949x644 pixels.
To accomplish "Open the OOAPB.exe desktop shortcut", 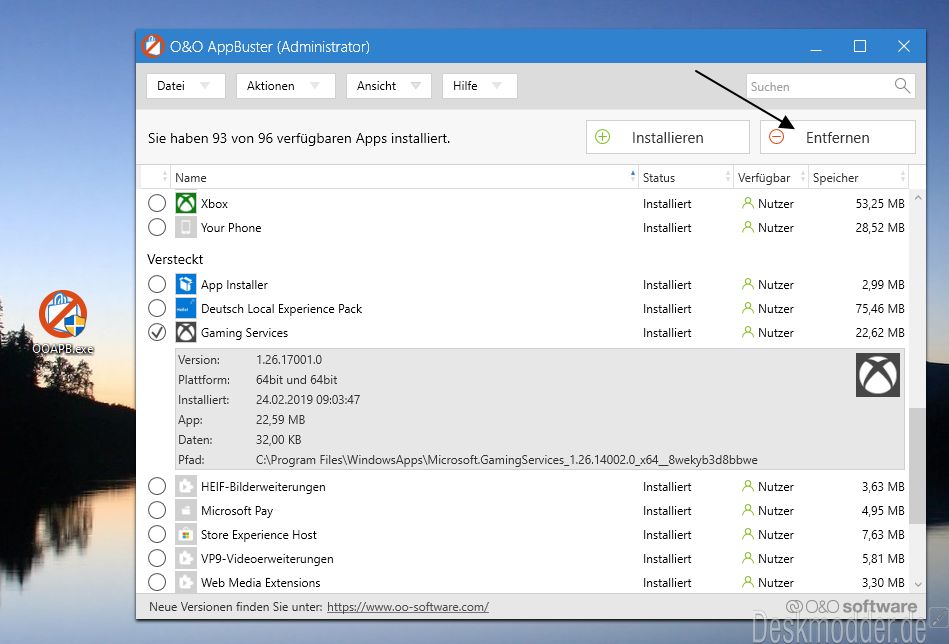I will [x=63, y=322].
